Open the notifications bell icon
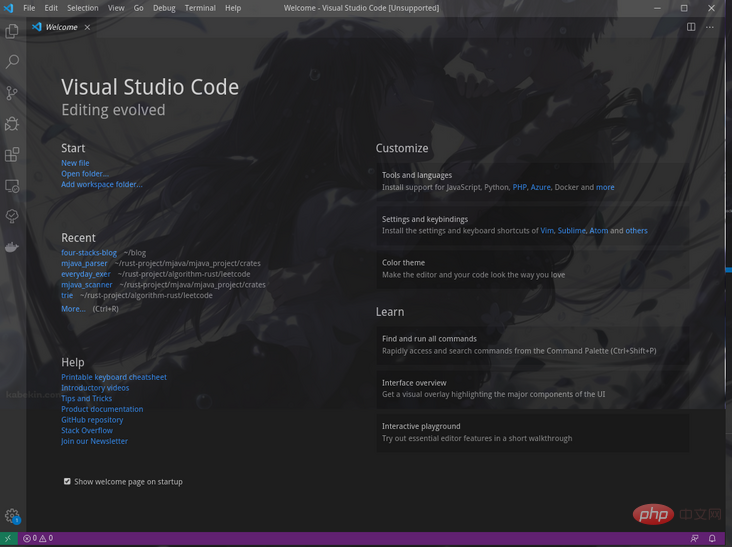The height and width of the screenshot is (547, 732). (712, 539)
